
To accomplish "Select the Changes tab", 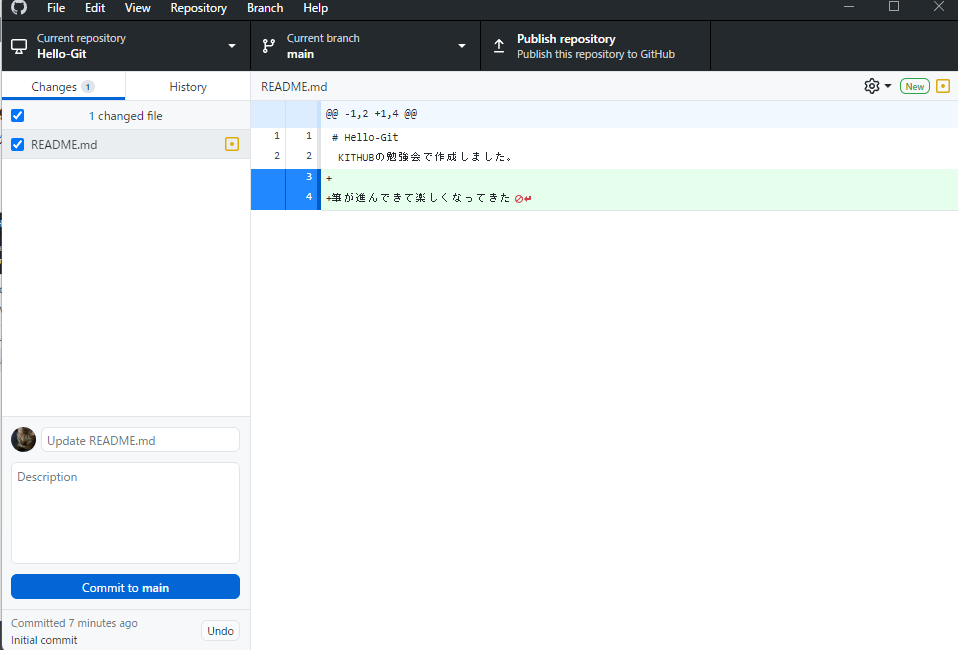I will point(63,86).
